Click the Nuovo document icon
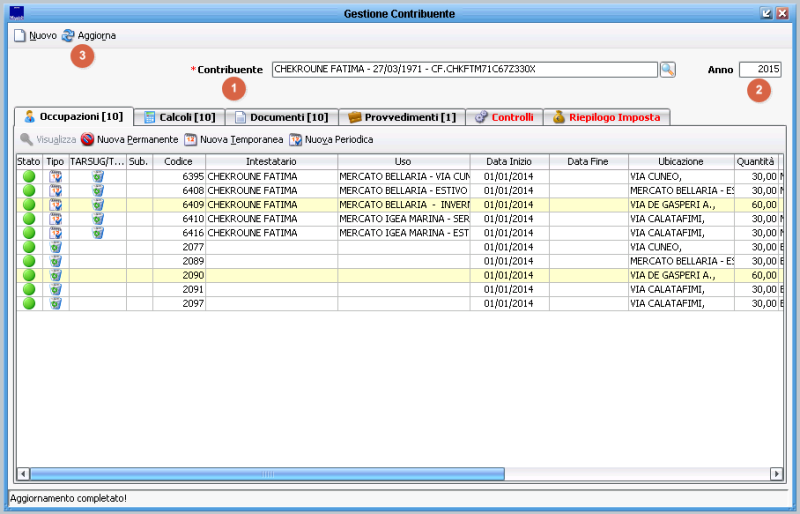This screenshot has height=514, width=800. (x=19, y=35)
